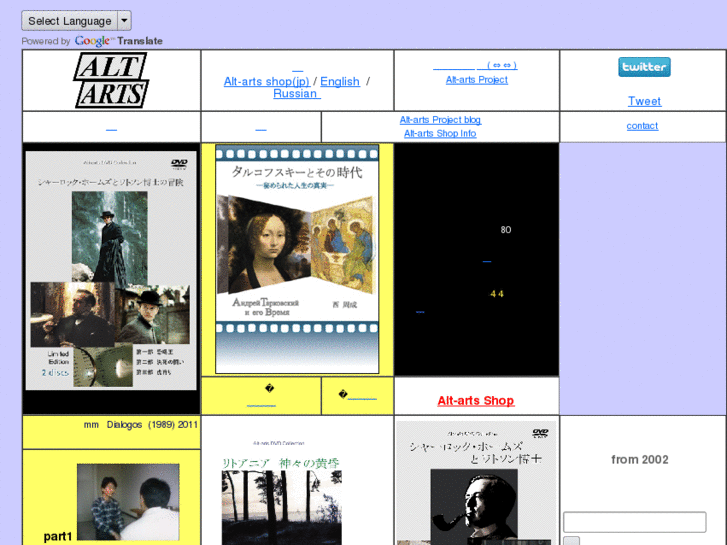This screenshot has height=545, width=727.
Task: Click the Tweet link
Action: coord(644,101)
